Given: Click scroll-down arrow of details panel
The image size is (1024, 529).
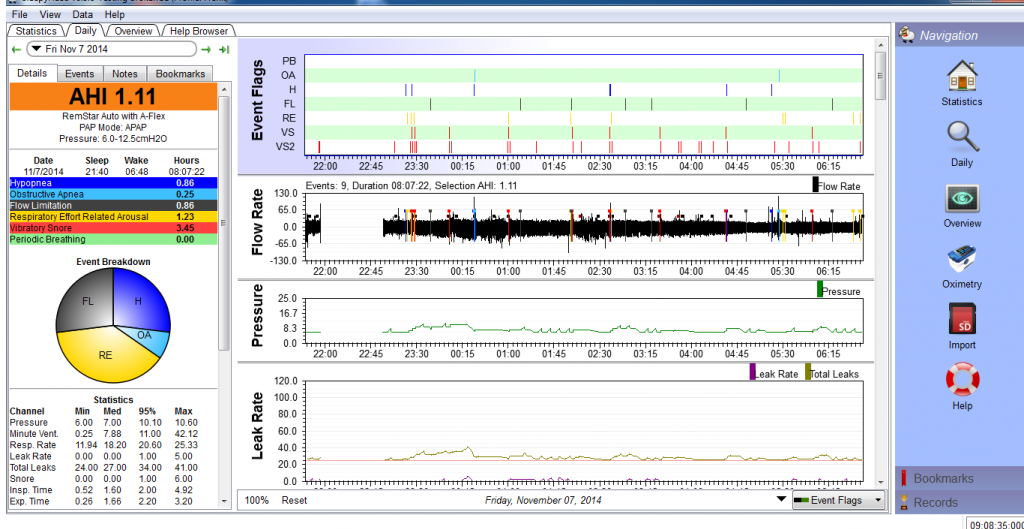Looking at the screenshot, I should point(223,502).
